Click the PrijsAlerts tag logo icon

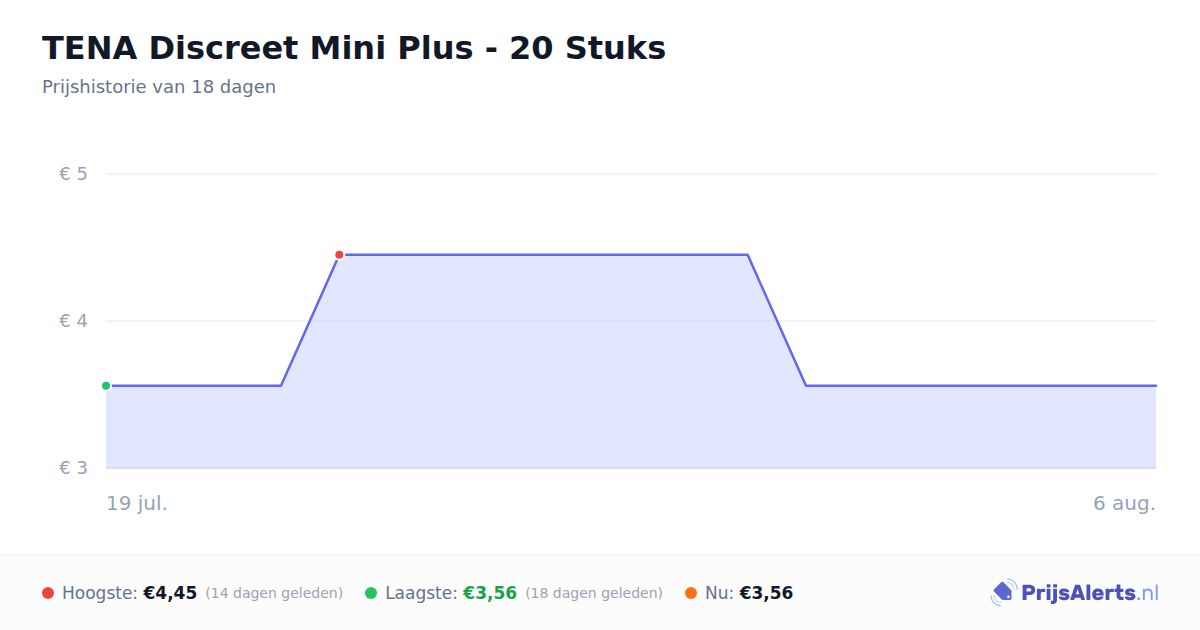tap(1003, 593)
